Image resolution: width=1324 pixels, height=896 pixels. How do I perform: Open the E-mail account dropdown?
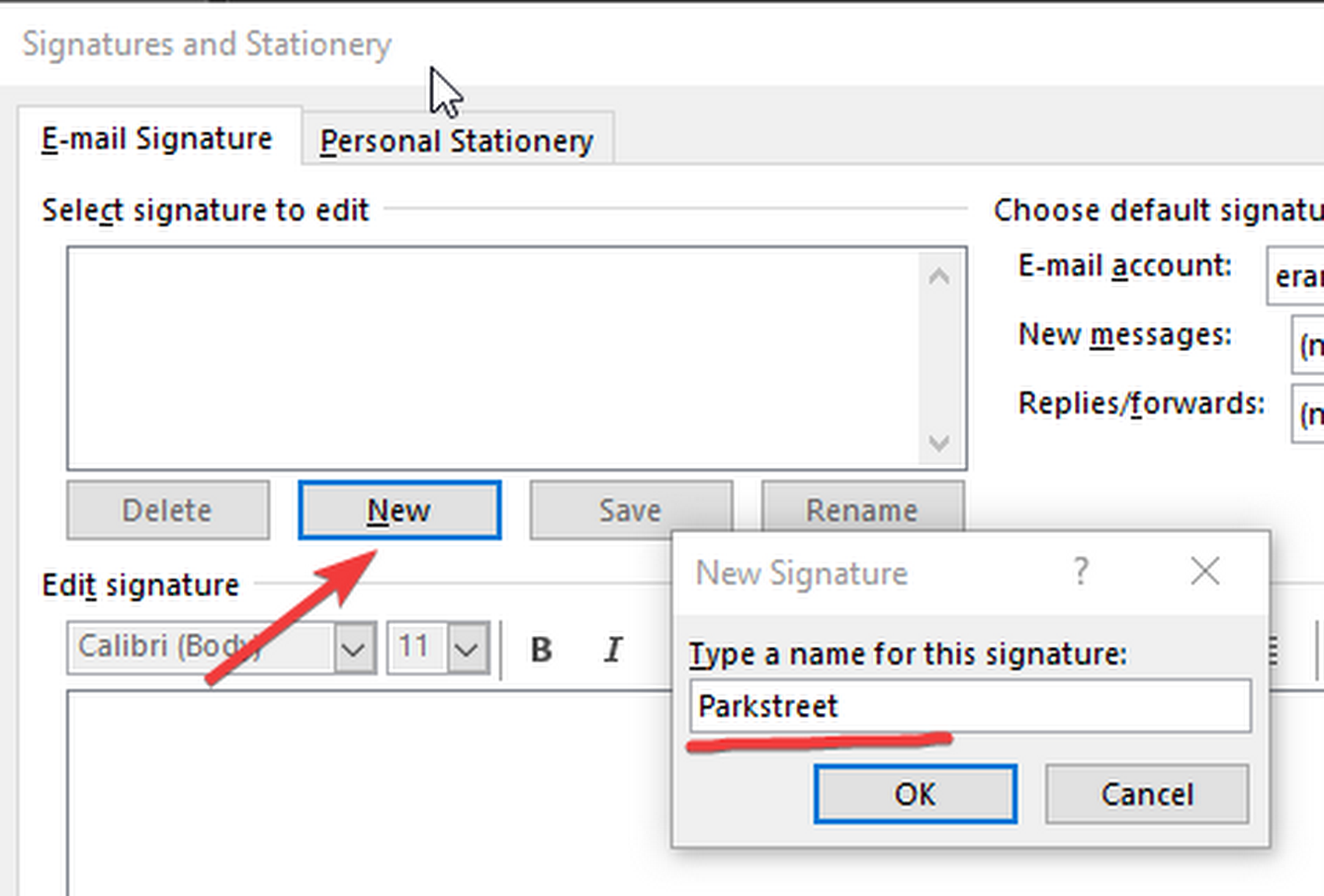tap(1294, 276)
